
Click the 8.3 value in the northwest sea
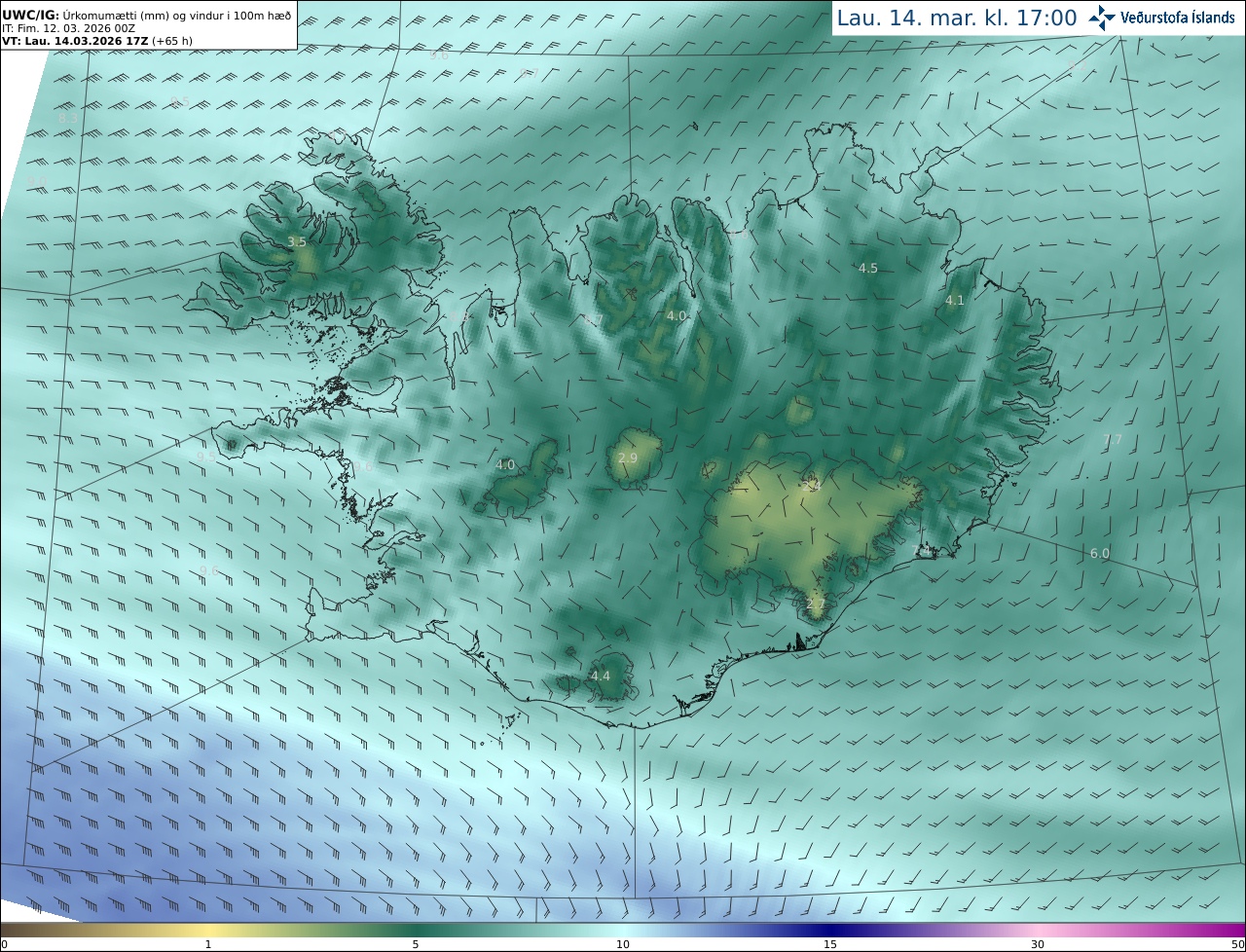[x=68, y=118]
